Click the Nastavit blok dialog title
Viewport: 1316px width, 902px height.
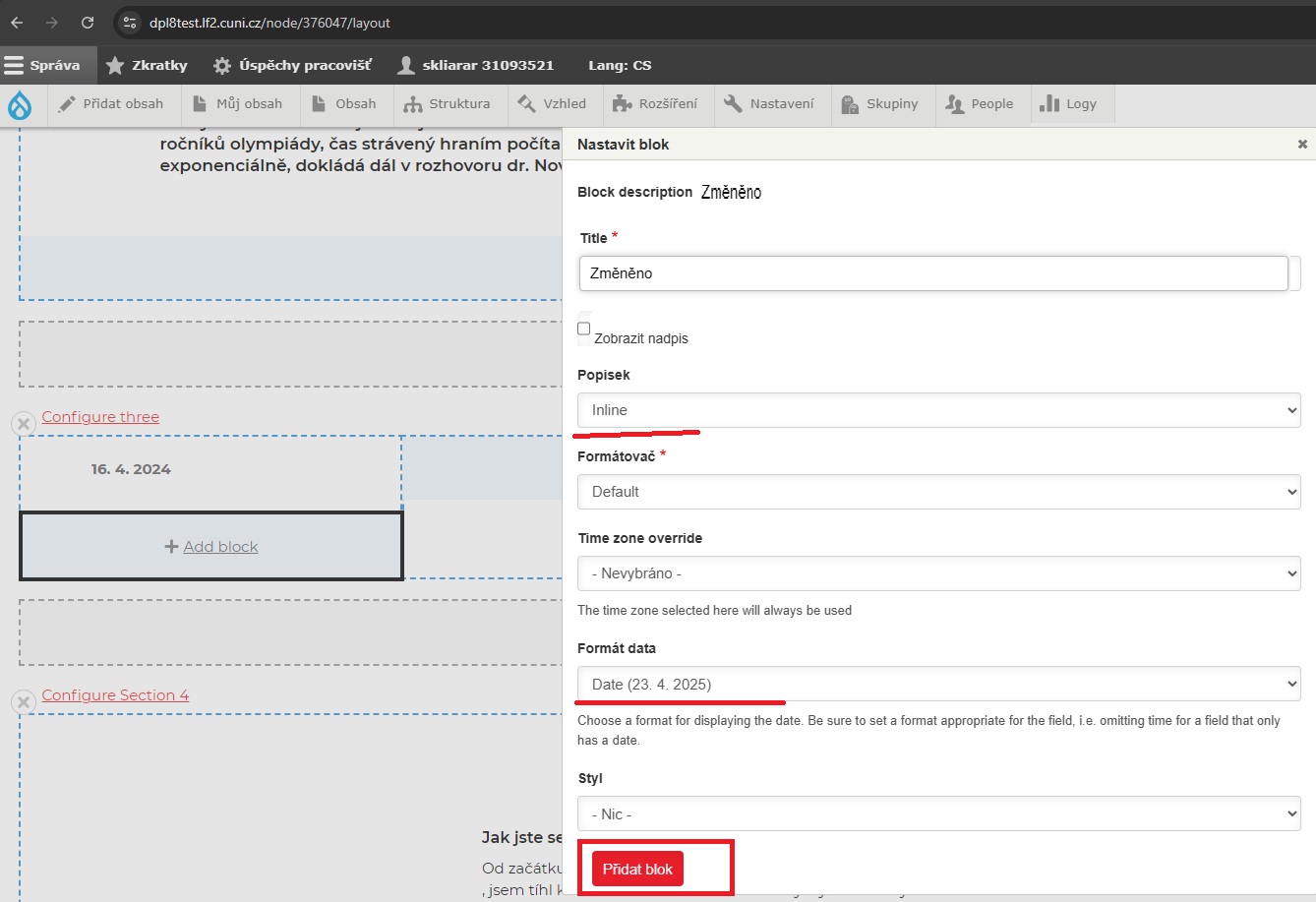[624, 145]
